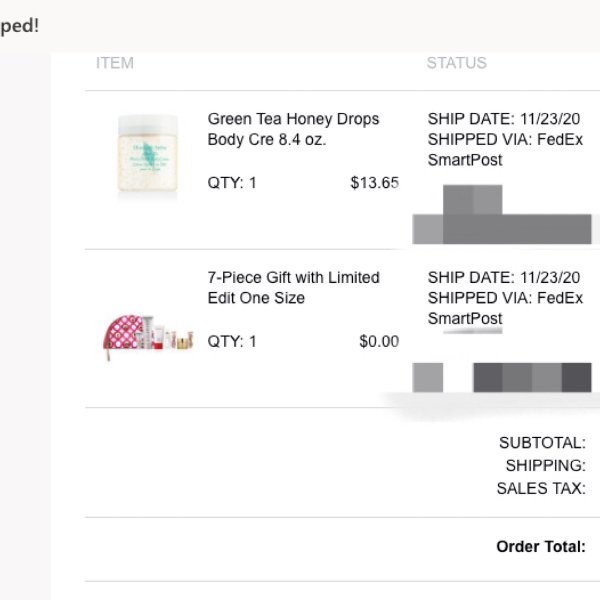The width and height of the screenshot is (600, 600).
Task: Click the blurred tracking number under gift item
Action: [x=502, y=377]
